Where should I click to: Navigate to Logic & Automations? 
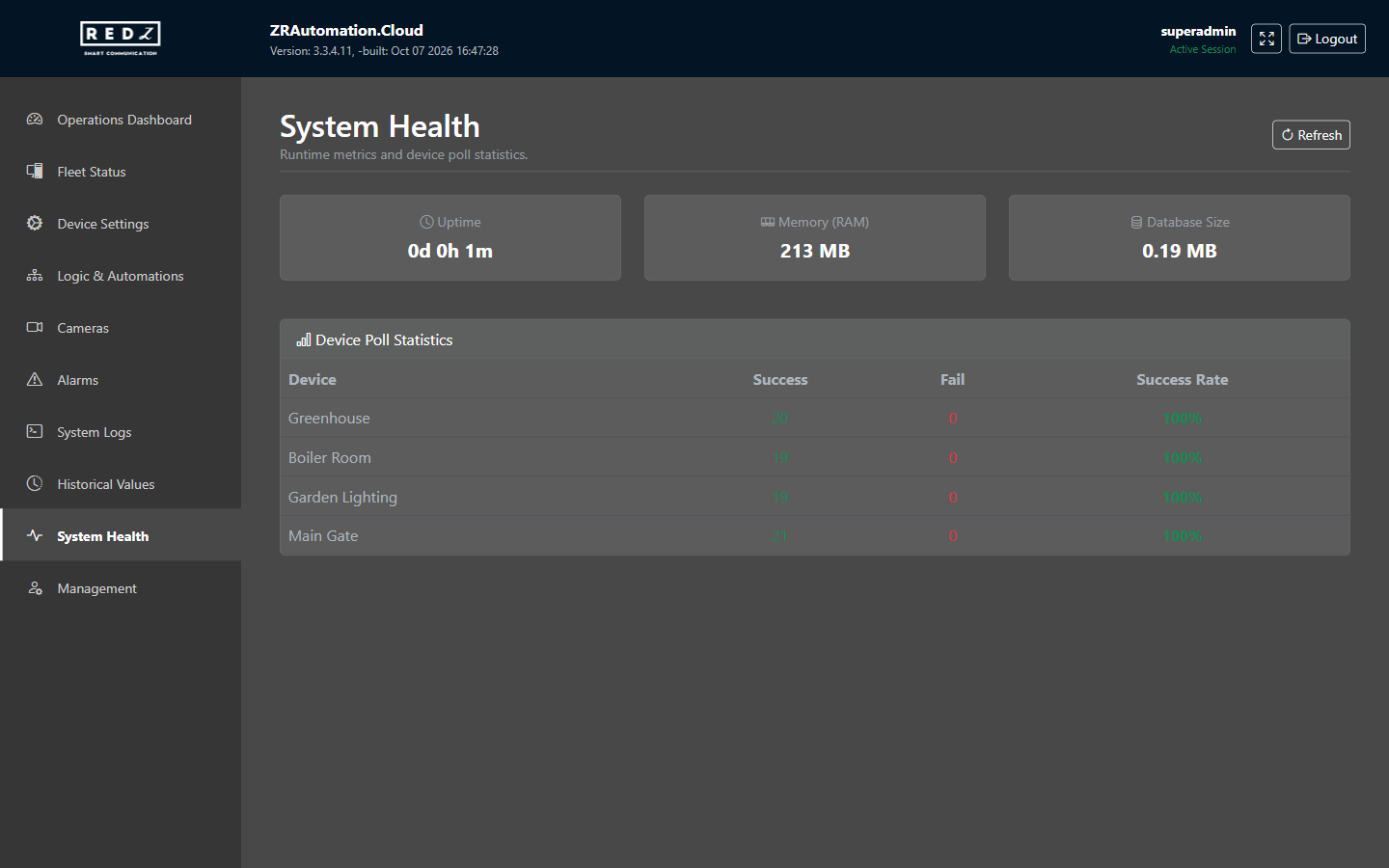tap(121, 276)
